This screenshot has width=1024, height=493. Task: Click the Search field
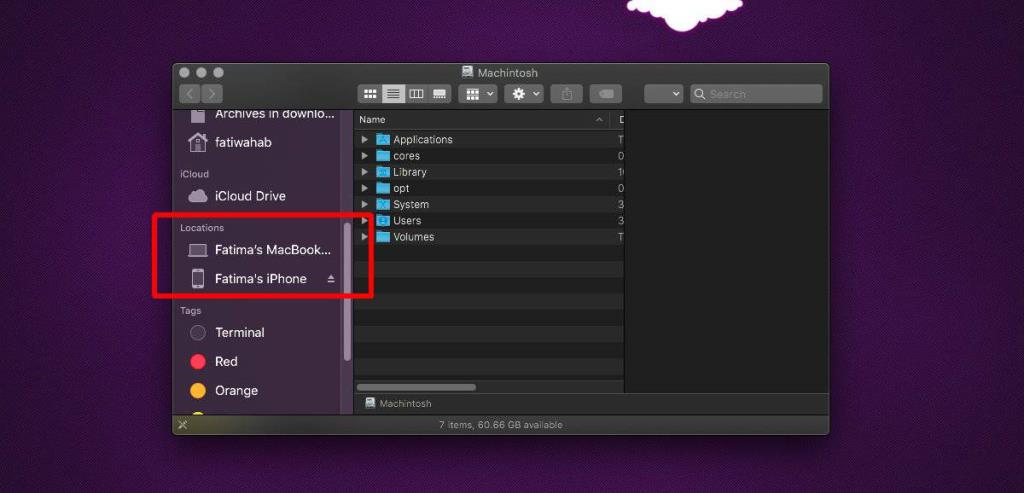756,94
